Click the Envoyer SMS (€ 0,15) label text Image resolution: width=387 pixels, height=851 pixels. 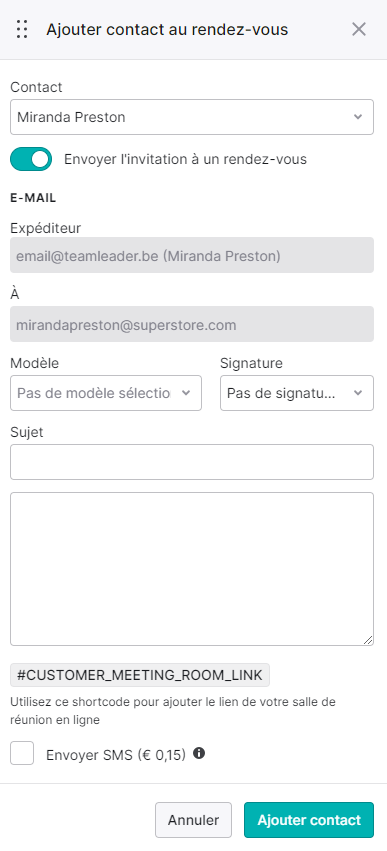pyautogui.click(x=116, y=755)
